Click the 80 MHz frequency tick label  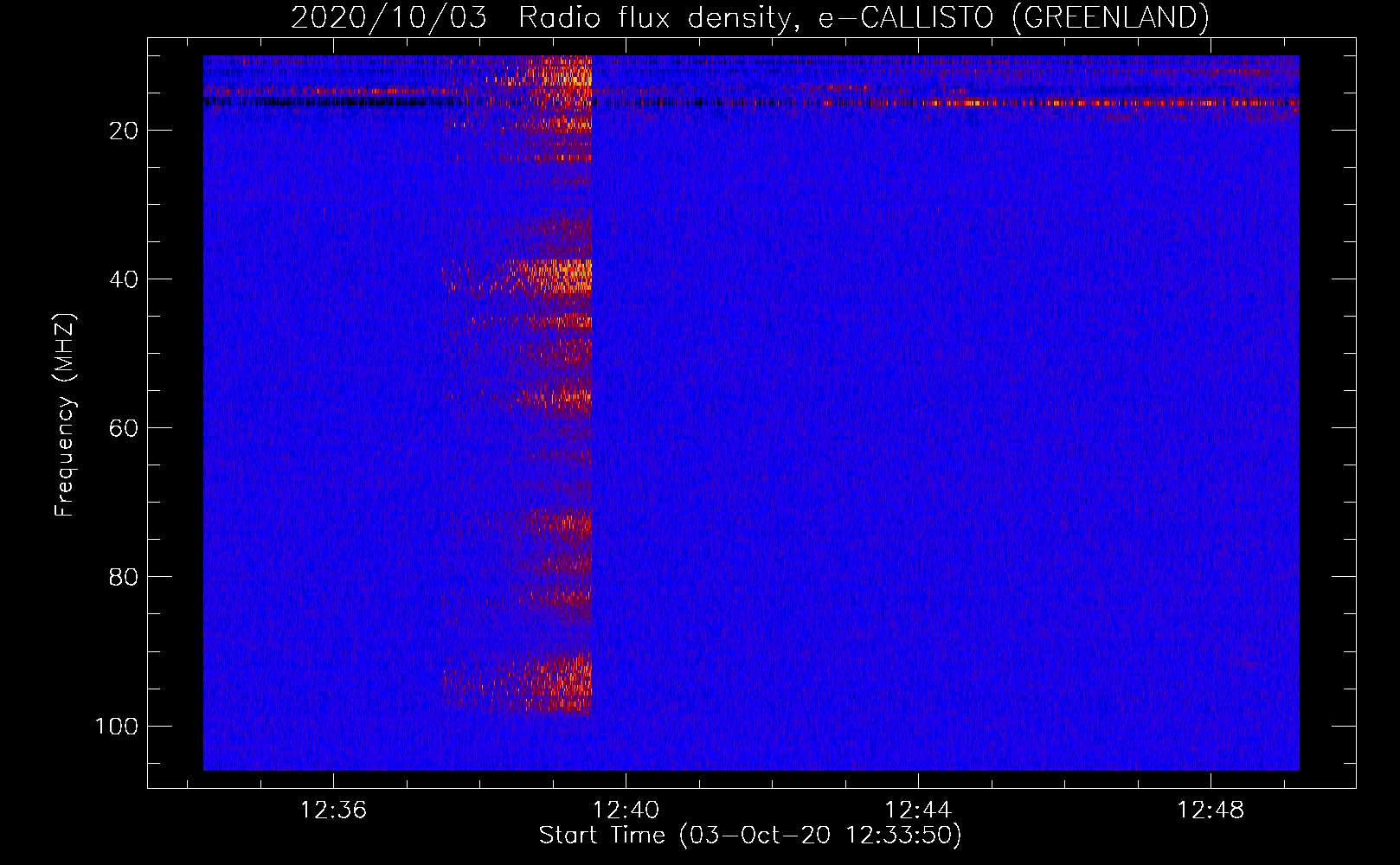[x=124, y=577]
